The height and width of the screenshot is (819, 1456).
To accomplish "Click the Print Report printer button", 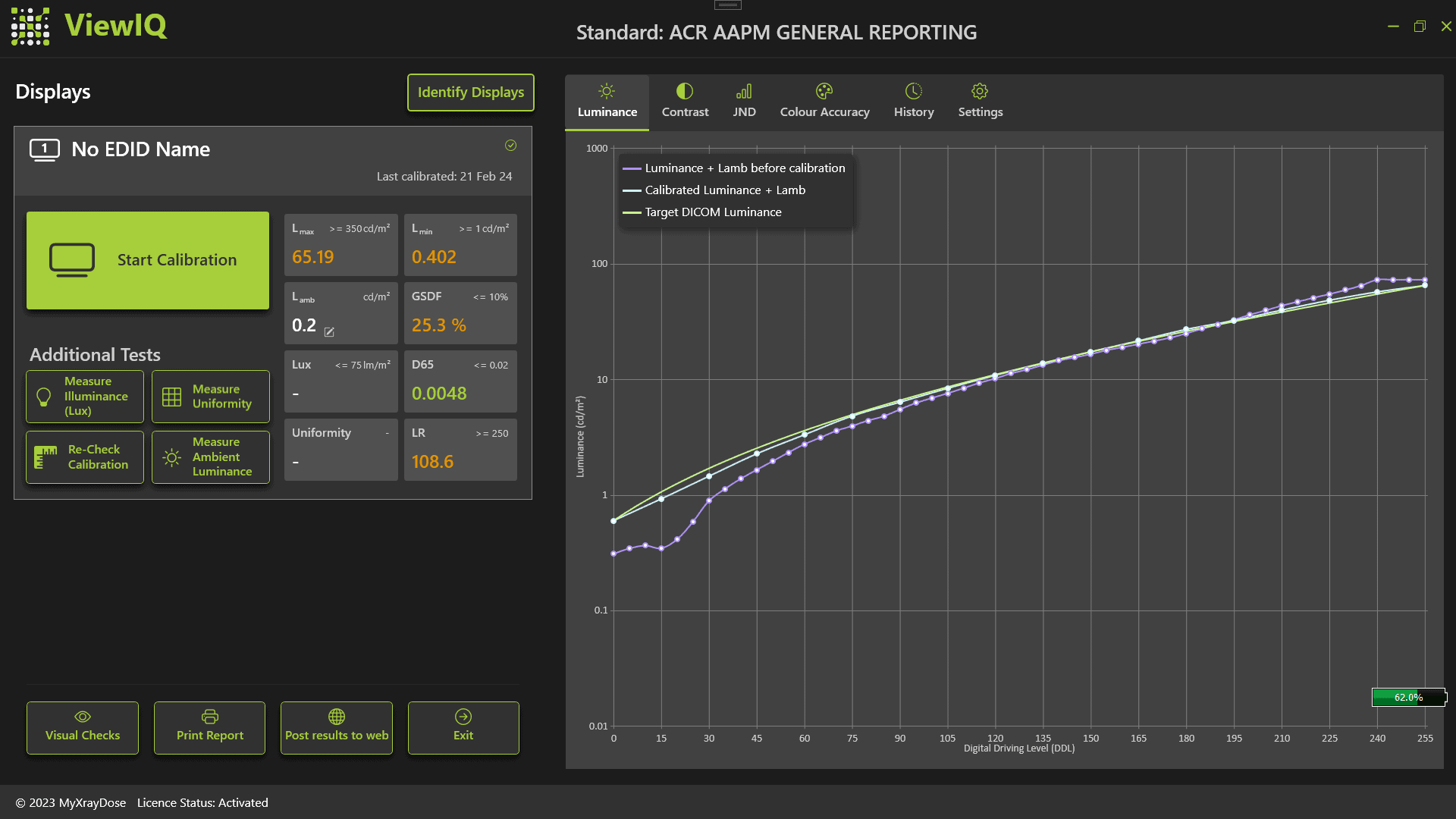I will [209, 727].
